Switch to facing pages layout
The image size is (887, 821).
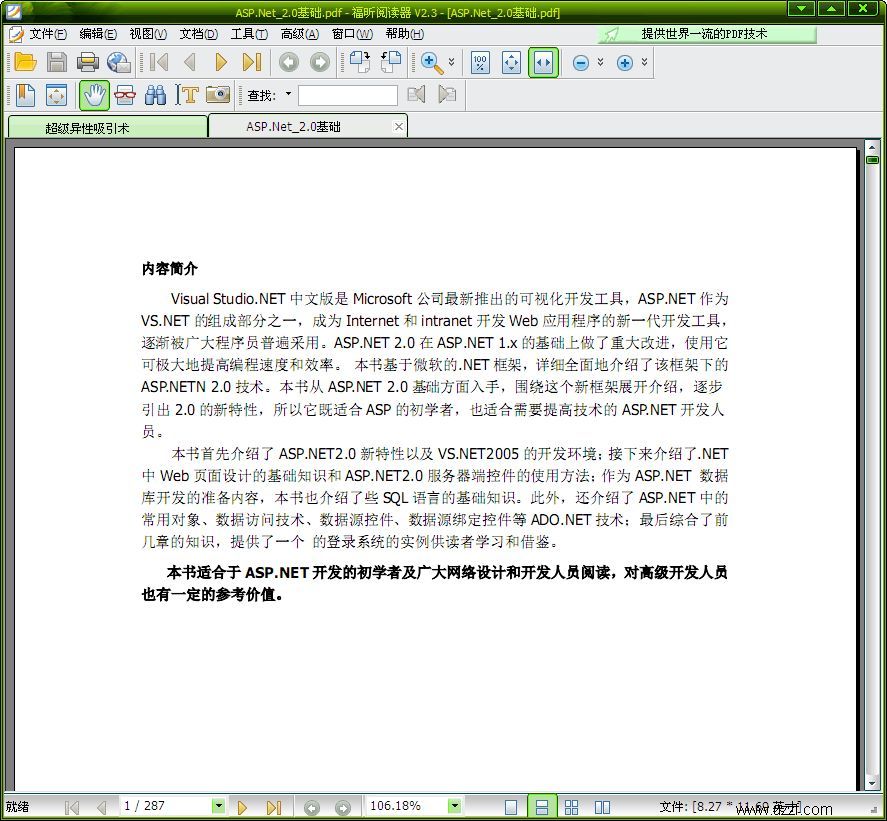pos(602,807)
